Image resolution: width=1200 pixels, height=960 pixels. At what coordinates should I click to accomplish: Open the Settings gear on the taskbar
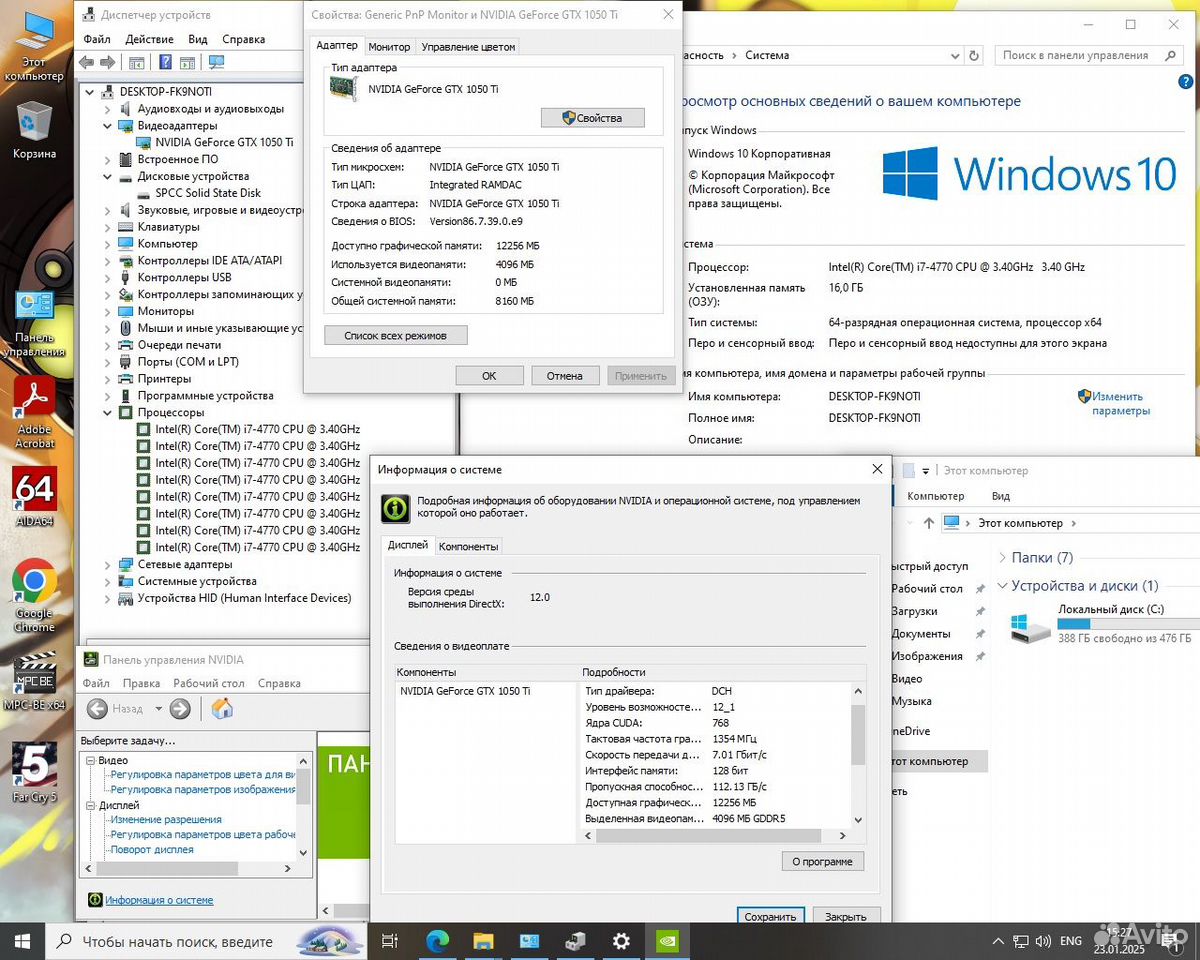tap(621, 941)
